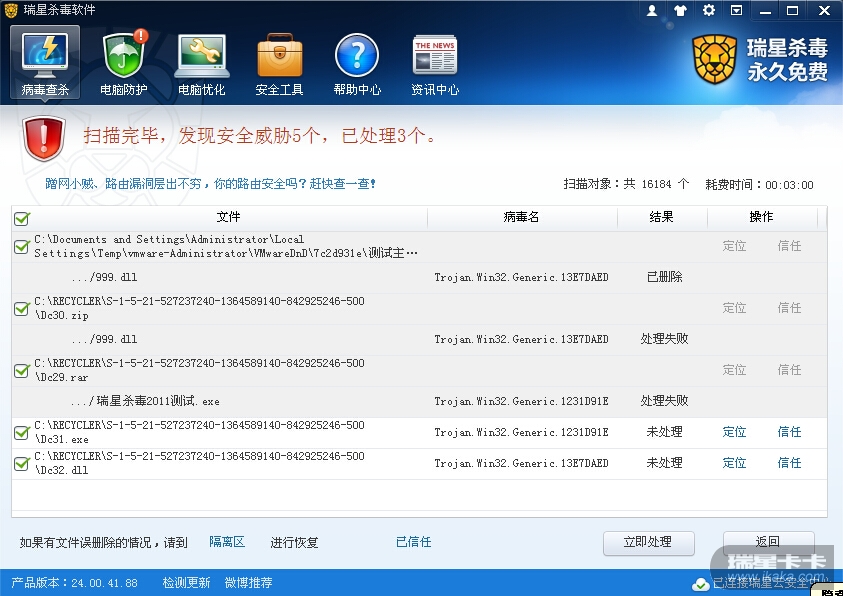Open the 已信任 trusted list link
The width and height of the screenshot is (843, 596).
(x=413, y=542)
